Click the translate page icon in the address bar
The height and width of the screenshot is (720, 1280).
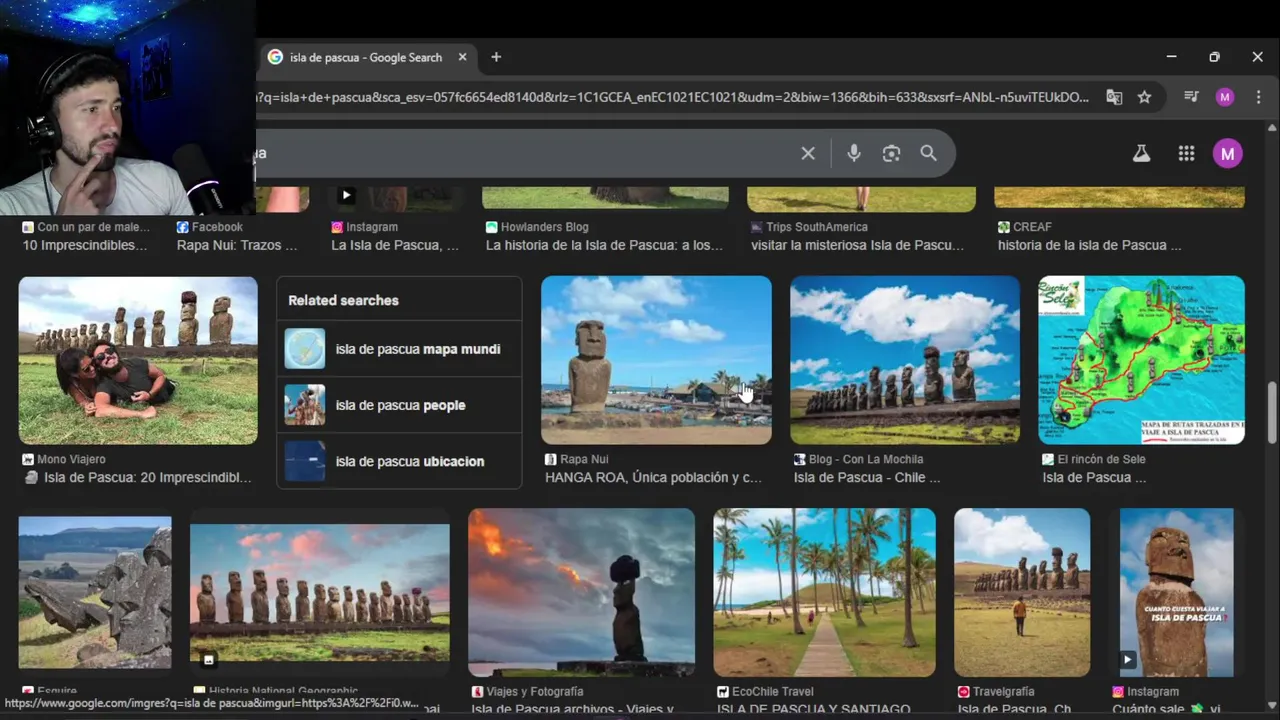(x=1114, y=97)
